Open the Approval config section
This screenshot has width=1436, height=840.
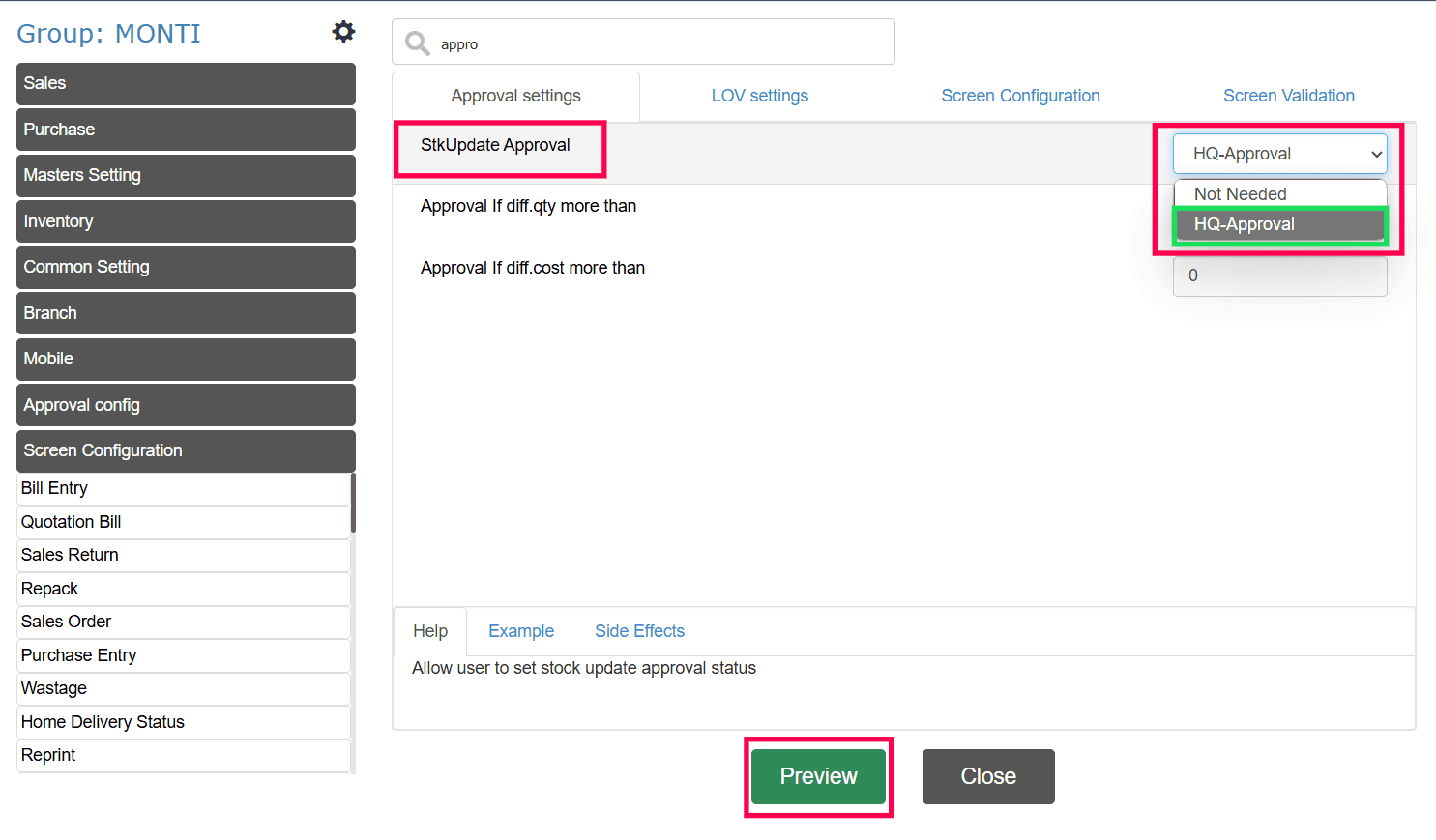point(186,405)
